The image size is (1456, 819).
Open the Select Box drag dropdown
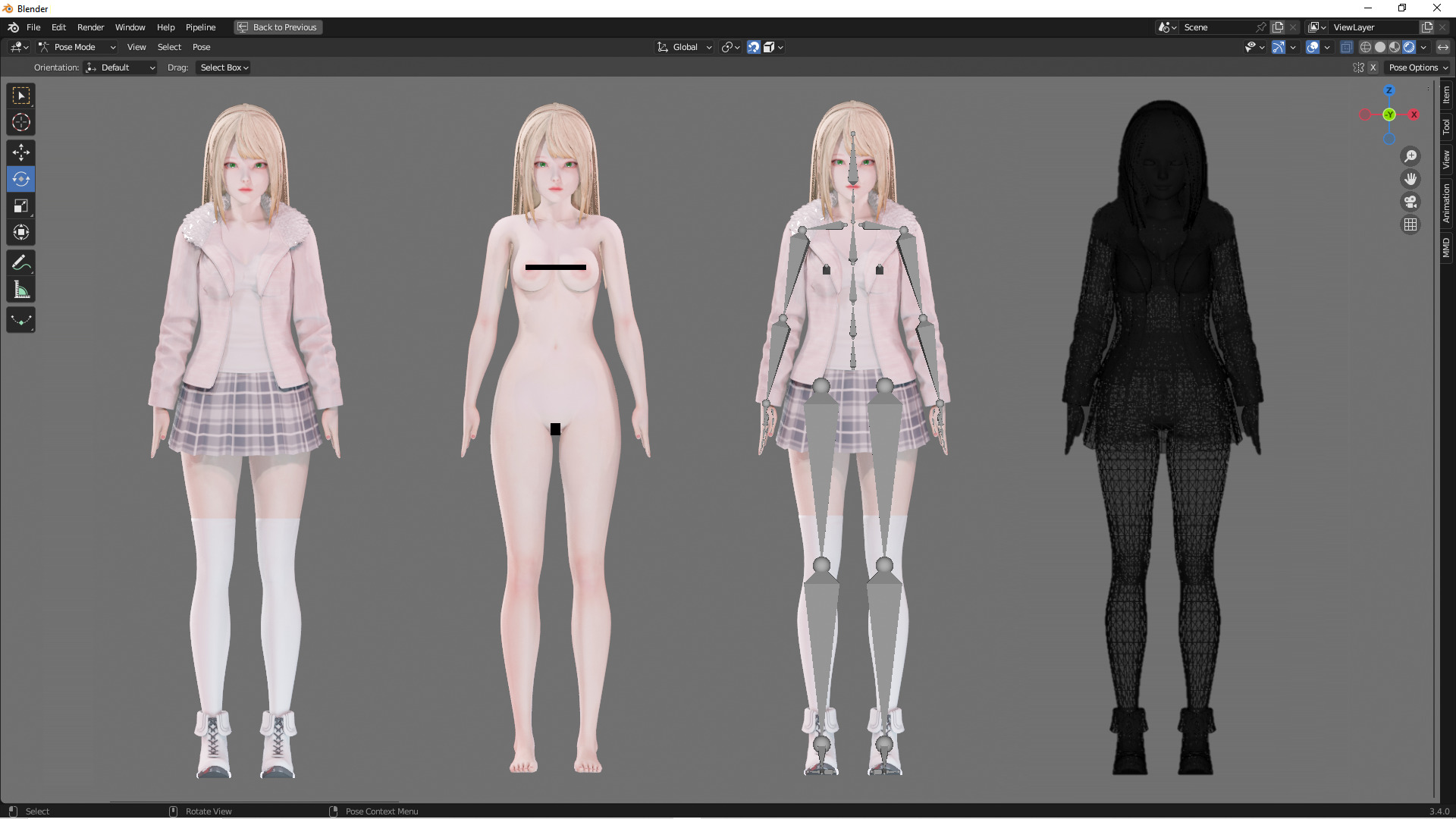tap(224, 67)
